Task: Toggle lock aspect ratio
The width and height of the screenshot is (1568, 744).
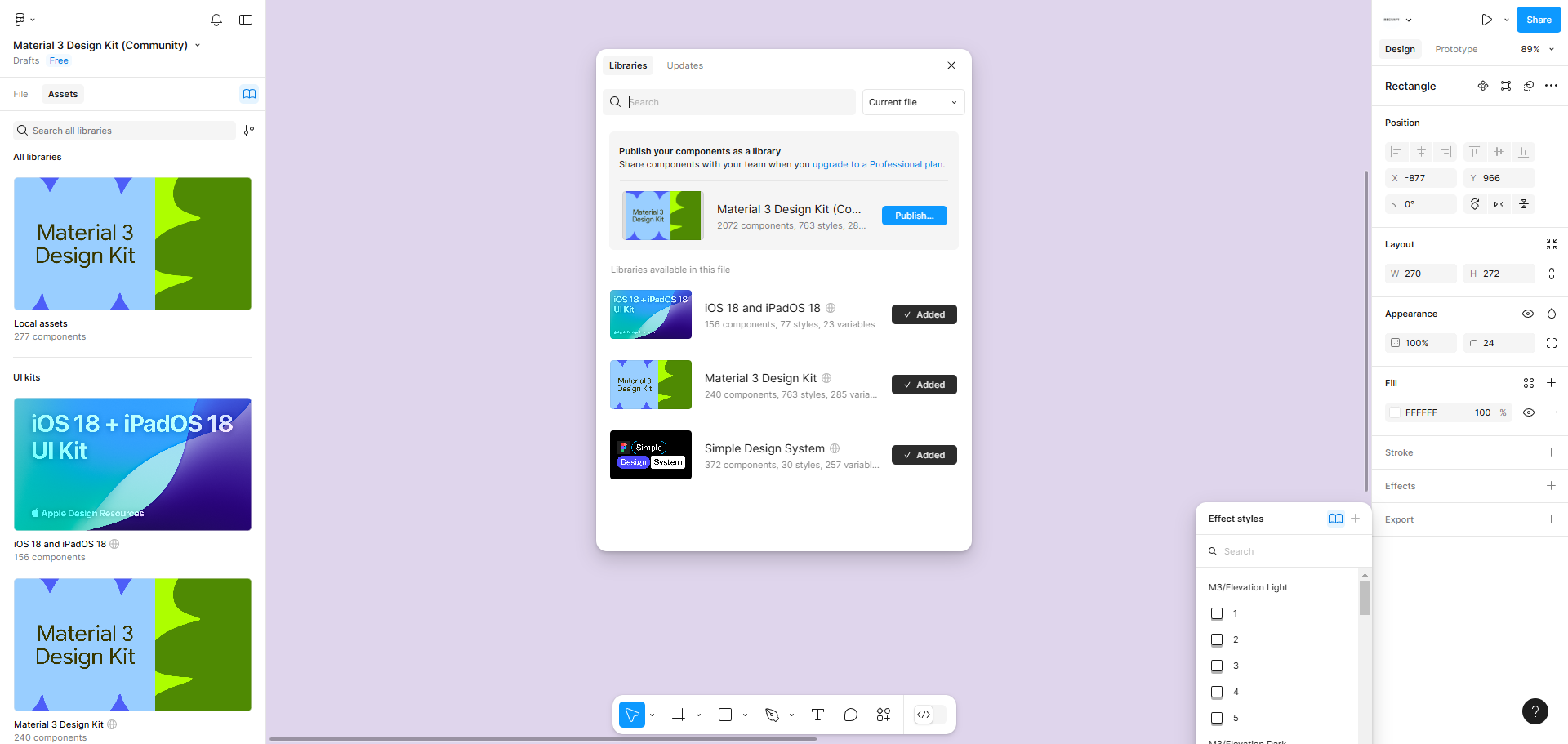Action: 1552,274
